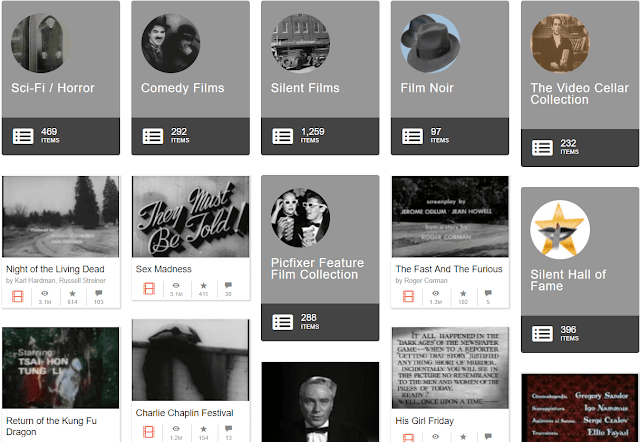640x442 pixels.
Task: Click 1,259 ITEMS count on Silent Films
Action: 313,135
